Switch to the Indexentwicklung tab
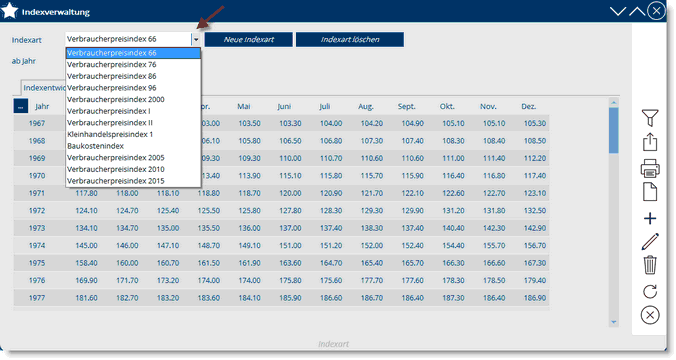The height and width of the screenshot is (360, 676). pos(43,88)
